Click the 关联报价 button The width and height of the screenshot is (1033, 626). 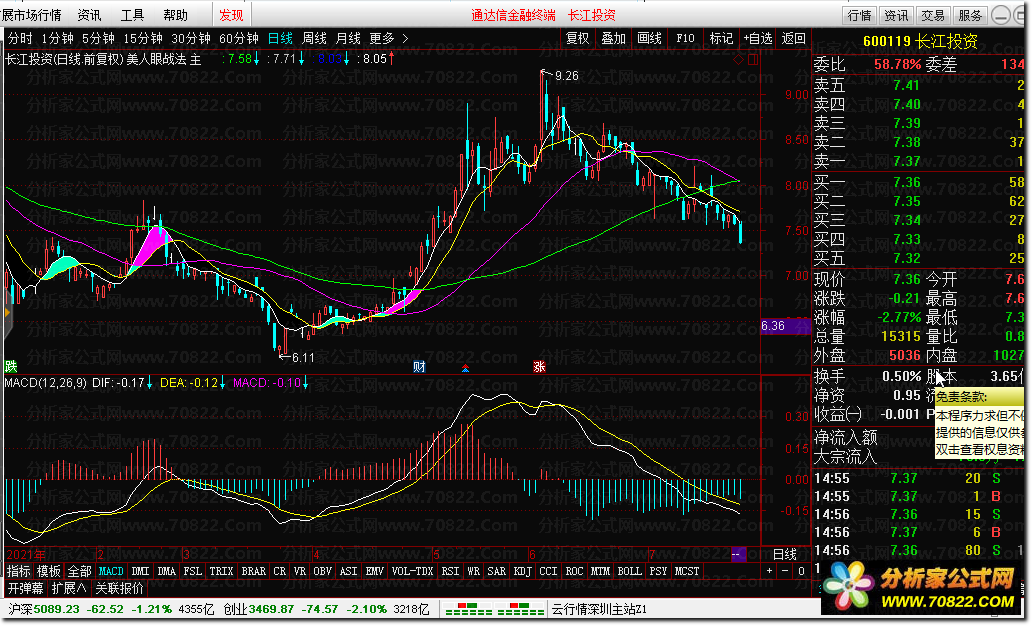(119, 588)
